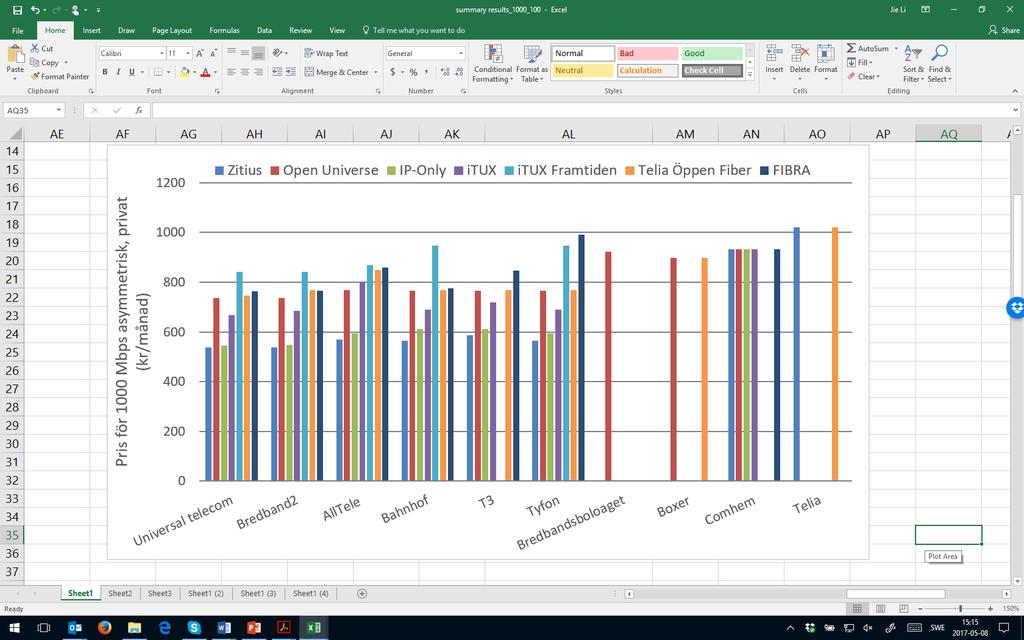Toggle align text left

[x=231, y=72]
